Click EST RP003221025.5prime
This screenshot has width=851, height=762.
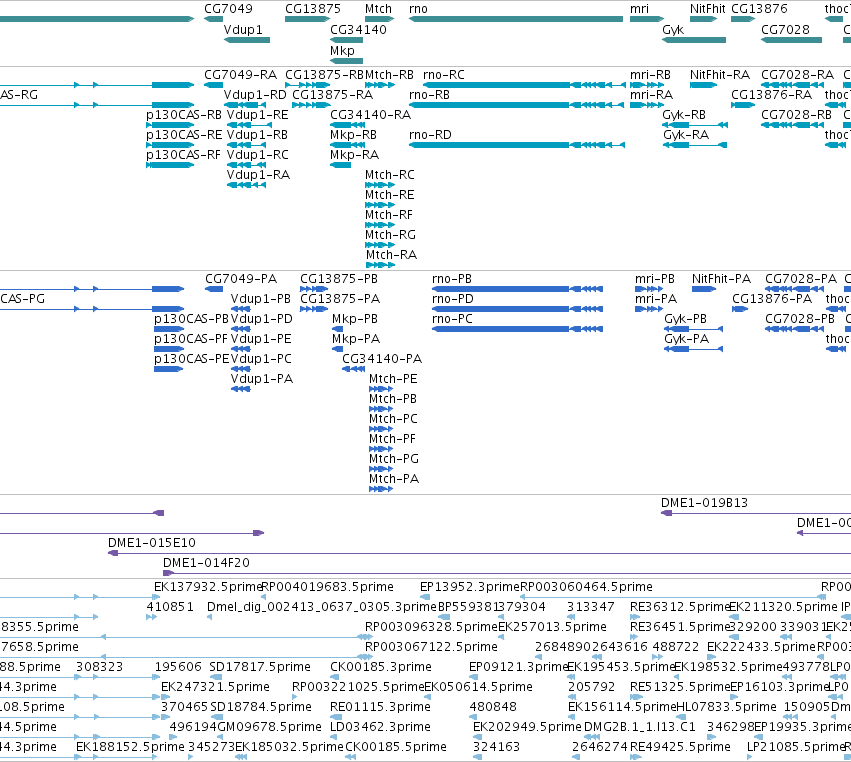pos(358,687)
